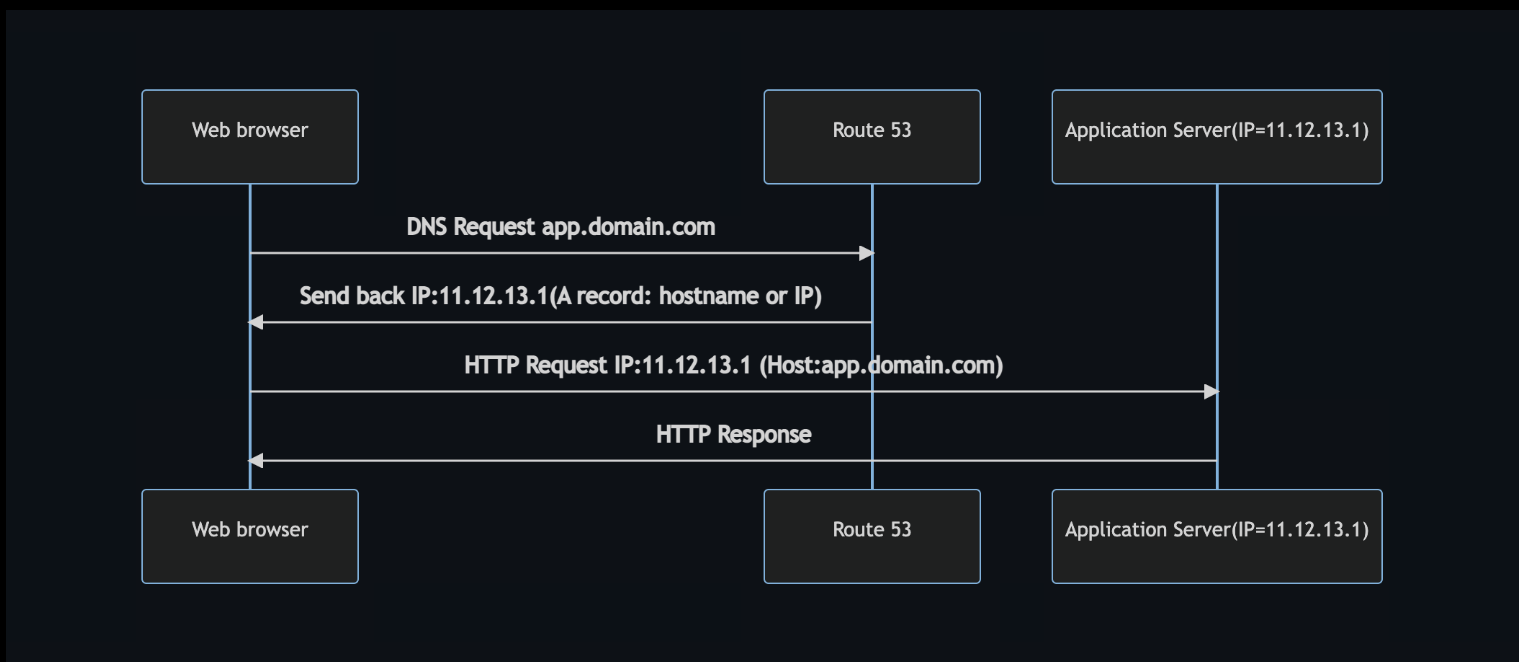Viewport: 1519px width, 662px height.
Task: Click the HTTP Request arrowhead at Application Server
Action: click(x=1212, y=392)
